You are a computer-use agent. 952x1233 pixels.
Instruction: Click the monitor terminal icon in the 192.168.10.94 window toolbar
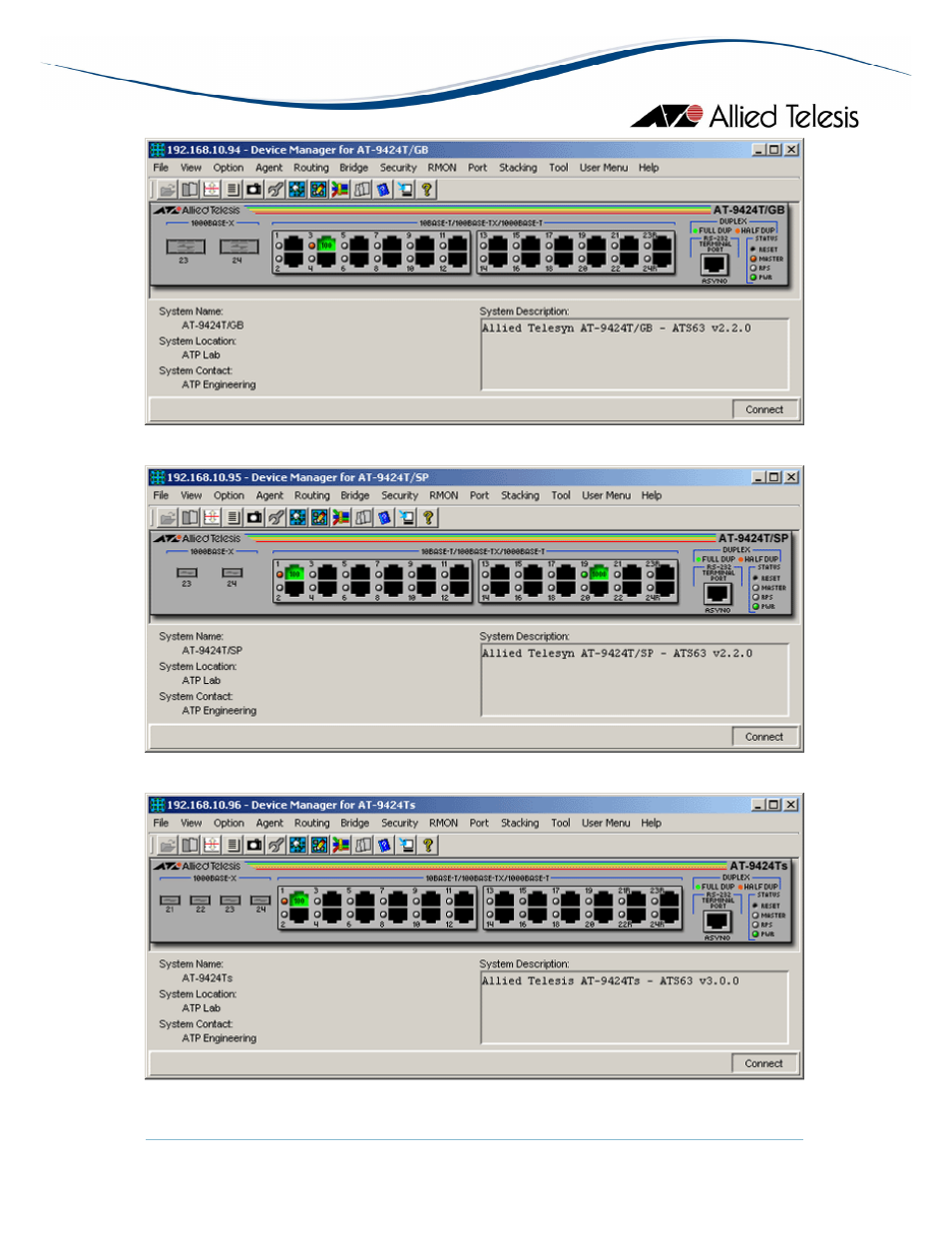pos(405,190)
